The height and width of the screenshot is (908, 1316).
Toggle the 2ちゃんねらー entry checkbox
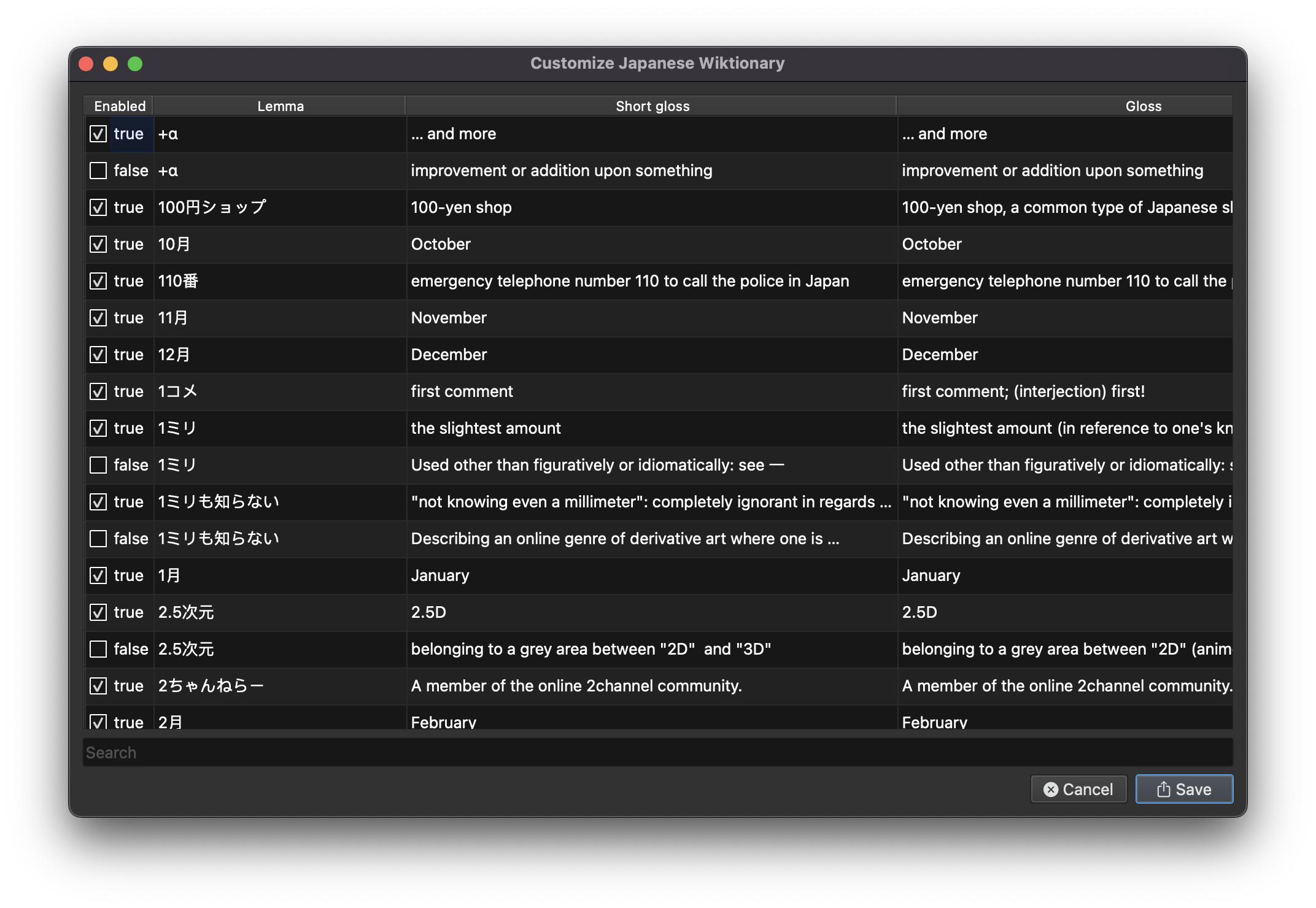[x=98, y=686]
